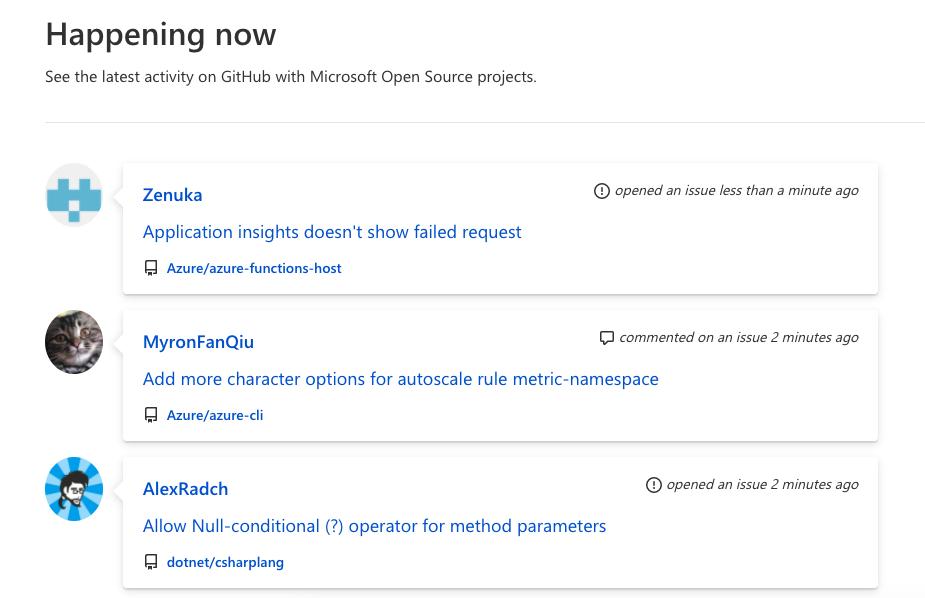Click the "Happening now" heading
925x598 pixels.
pyautogui.click(x=161, y=35)
